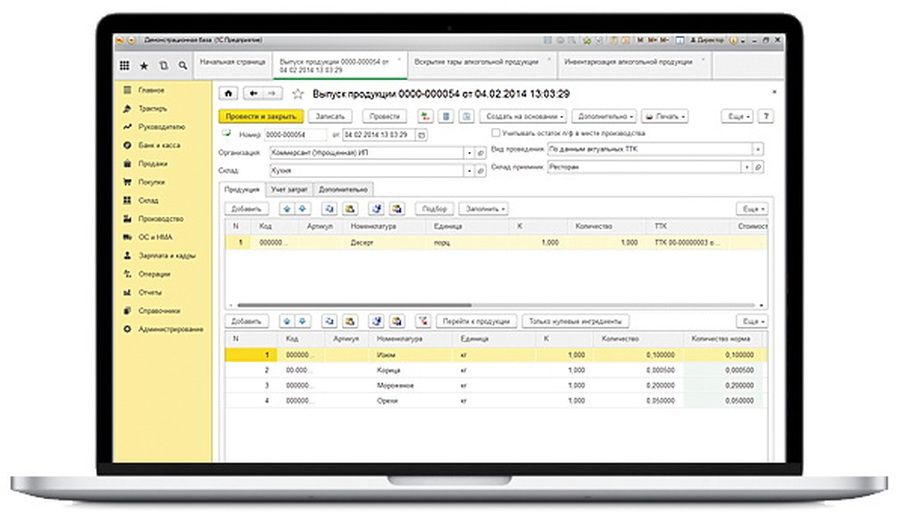
Task: Go back with the left arrow button
Action: tap(254, 93)
